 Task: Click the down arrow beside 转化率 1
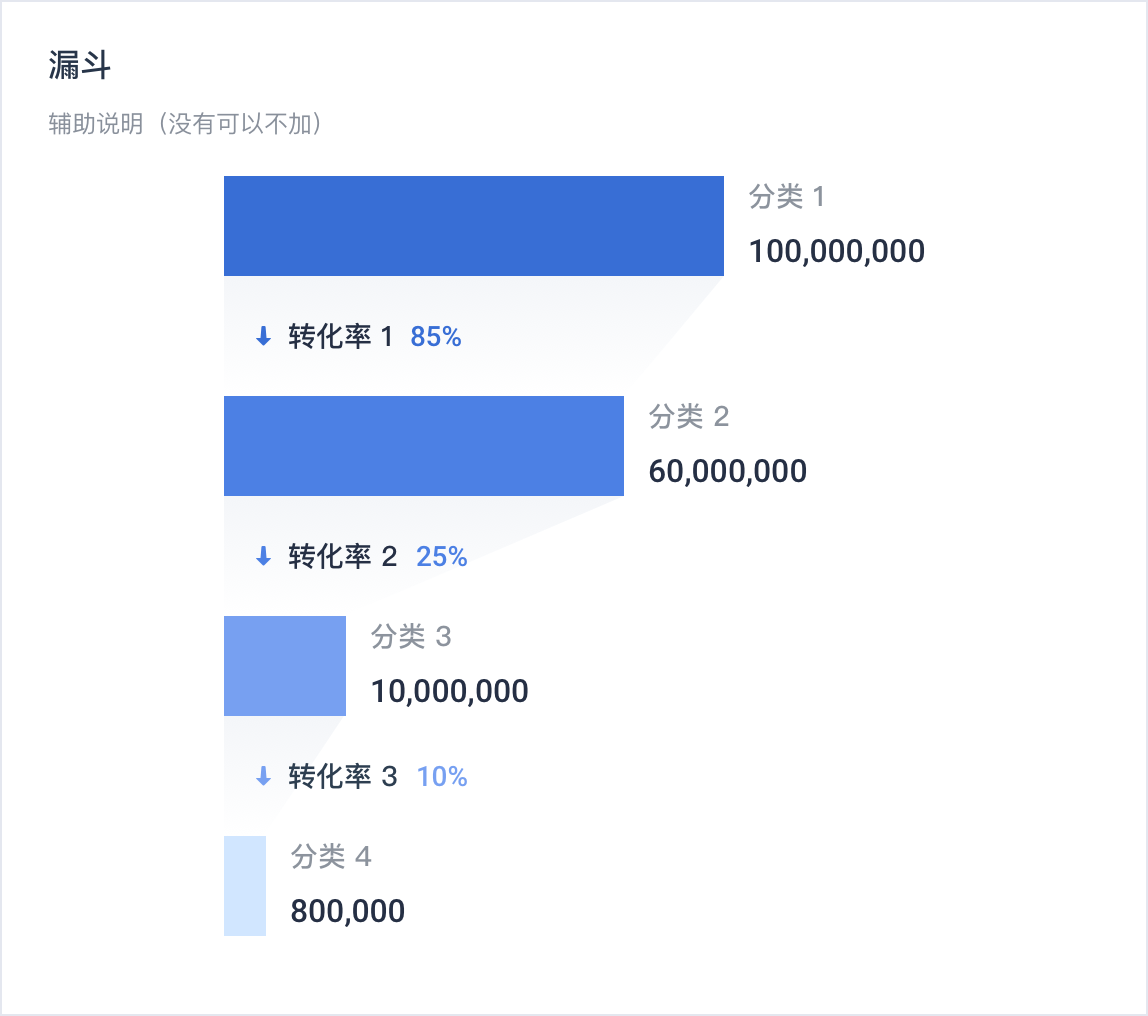[264, 337]
